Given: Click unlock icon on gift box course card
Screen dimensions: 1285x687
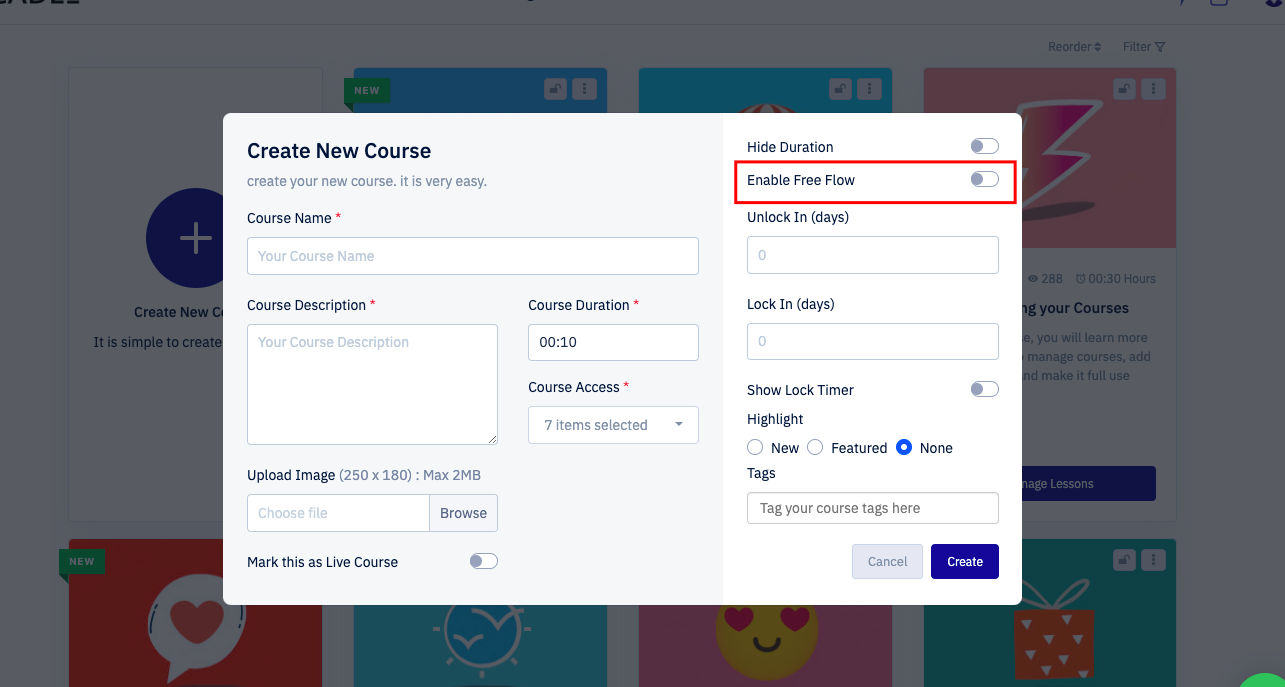Looking at the screenshot, I should pos(1124,560).
